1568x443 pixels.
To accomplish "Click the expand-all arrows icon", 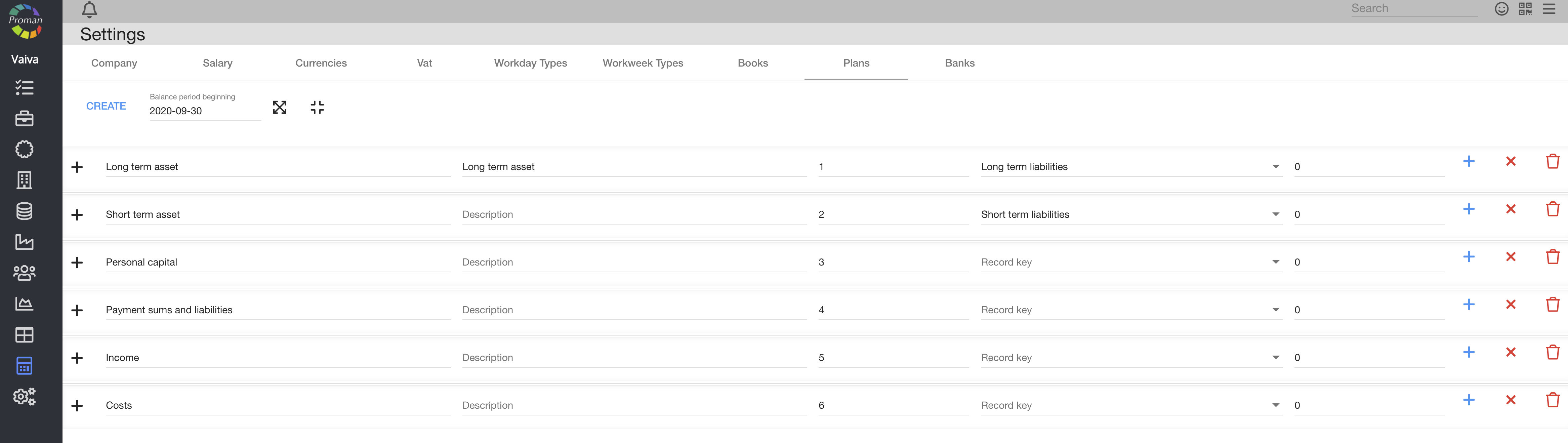I will (x=279, y=108).
